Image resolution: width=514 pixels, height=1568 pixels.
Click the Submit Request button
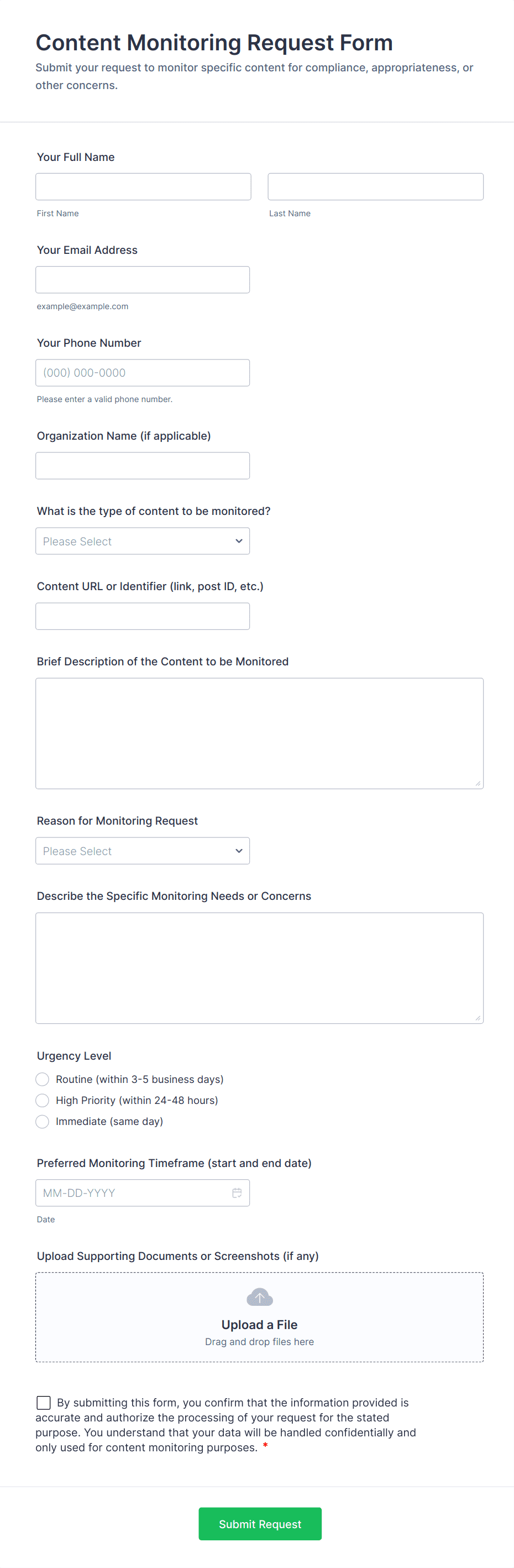(x=260, y=1524)
